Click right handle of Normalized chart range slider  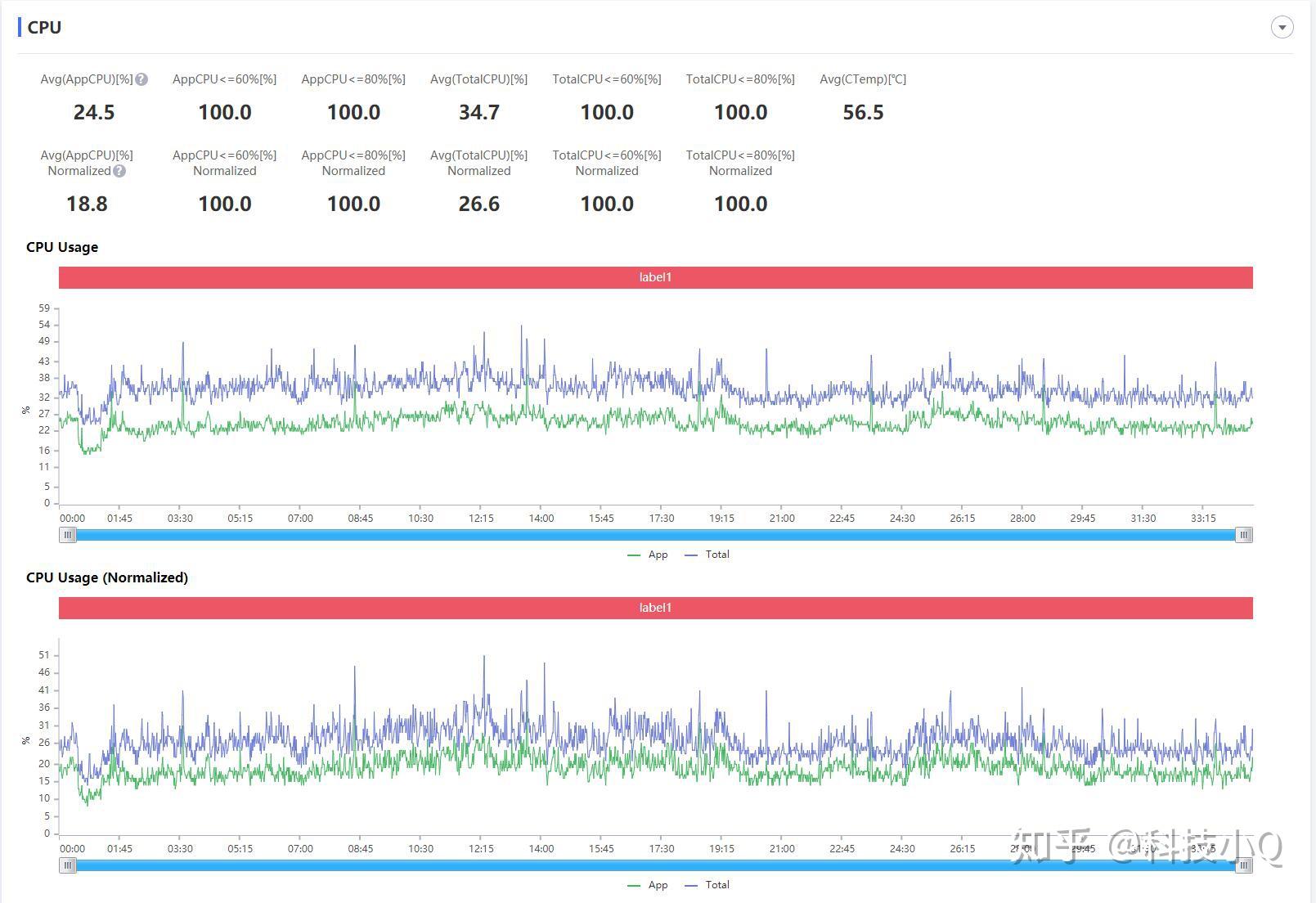(x=1244, y=865)
